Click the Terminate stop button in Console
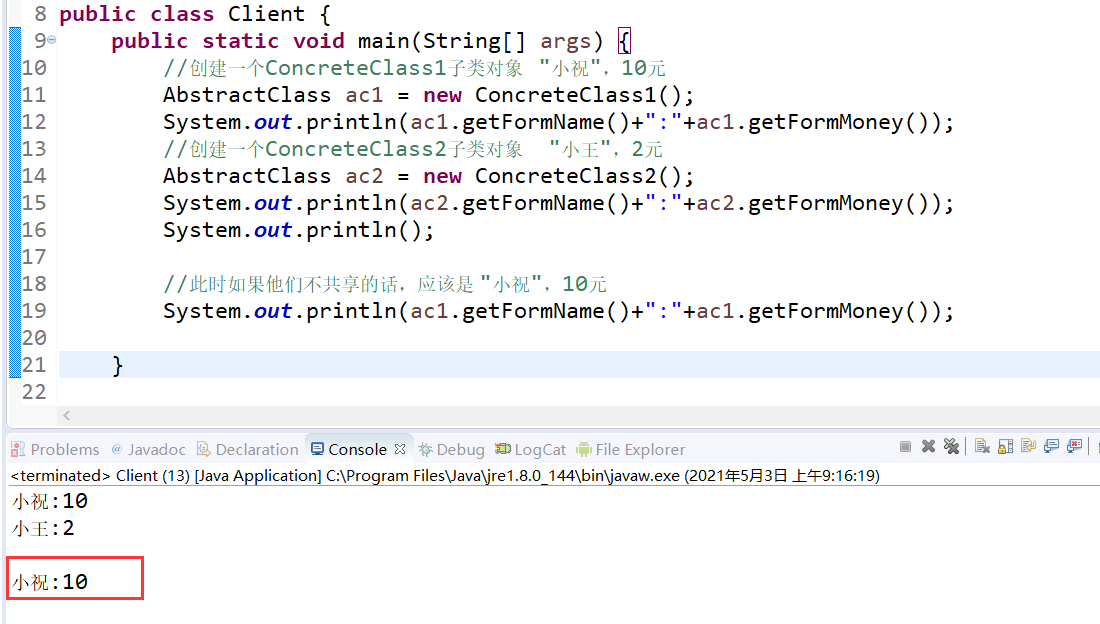Viewport: 1100px width, 624px height. point(905,446)
